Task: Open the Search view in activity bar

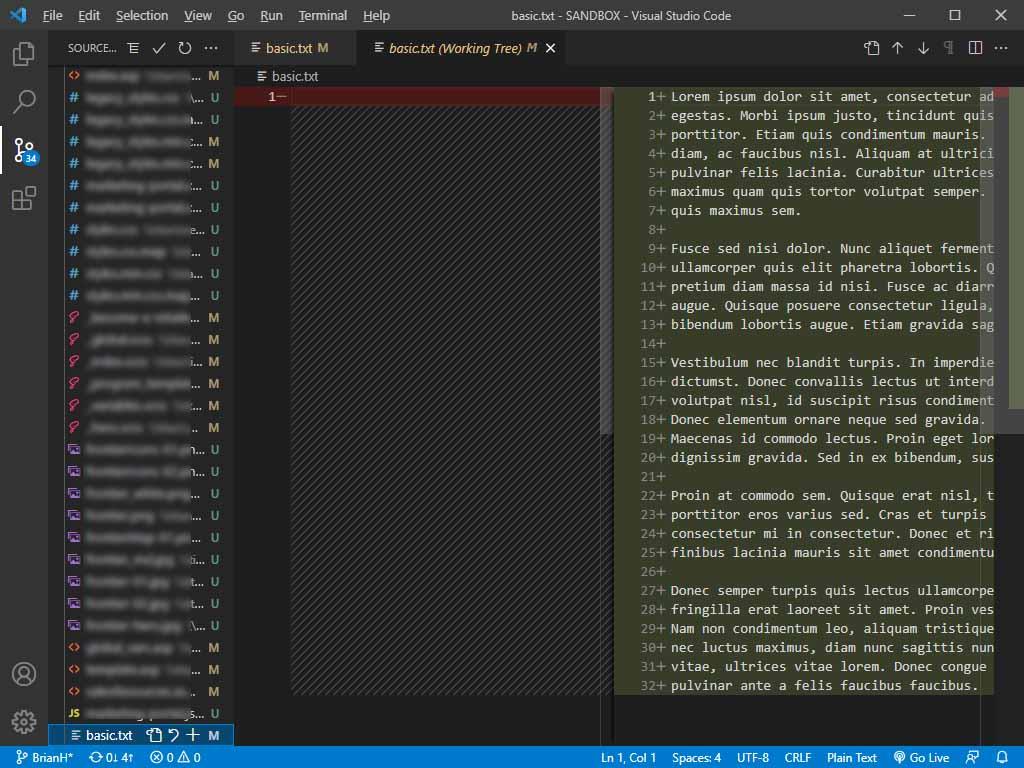Action: click(x=24, y=101)
